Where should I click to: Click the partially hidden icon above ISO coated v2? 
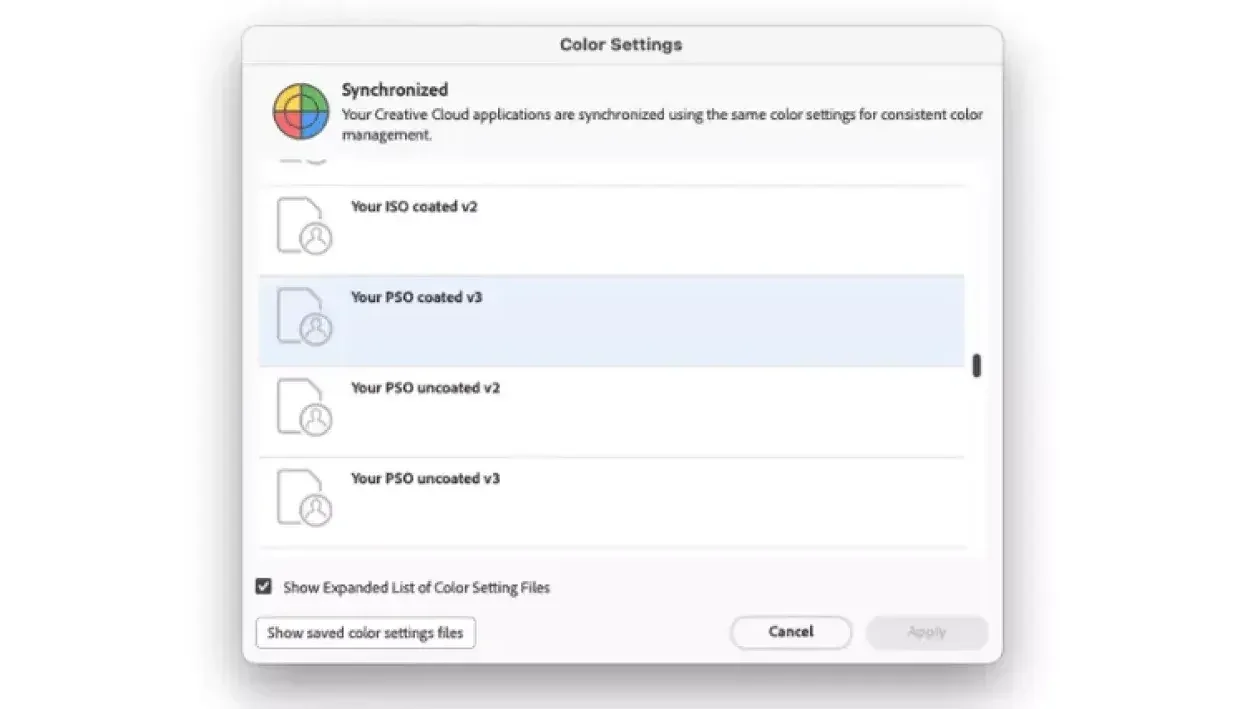pyautogui.click(x=300, y=161)
